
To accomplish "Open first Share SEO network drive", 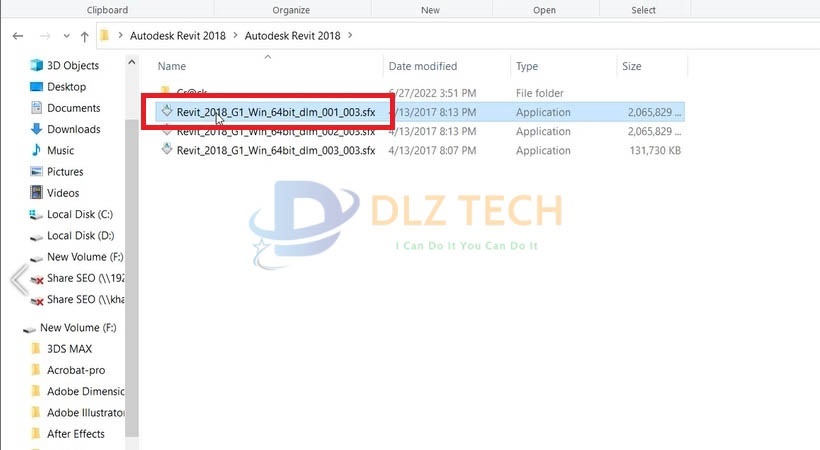I will coord(86,278).
